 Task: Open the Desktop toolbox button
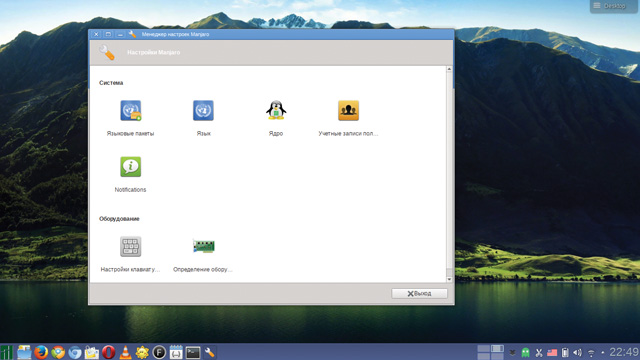click(613, 6)
